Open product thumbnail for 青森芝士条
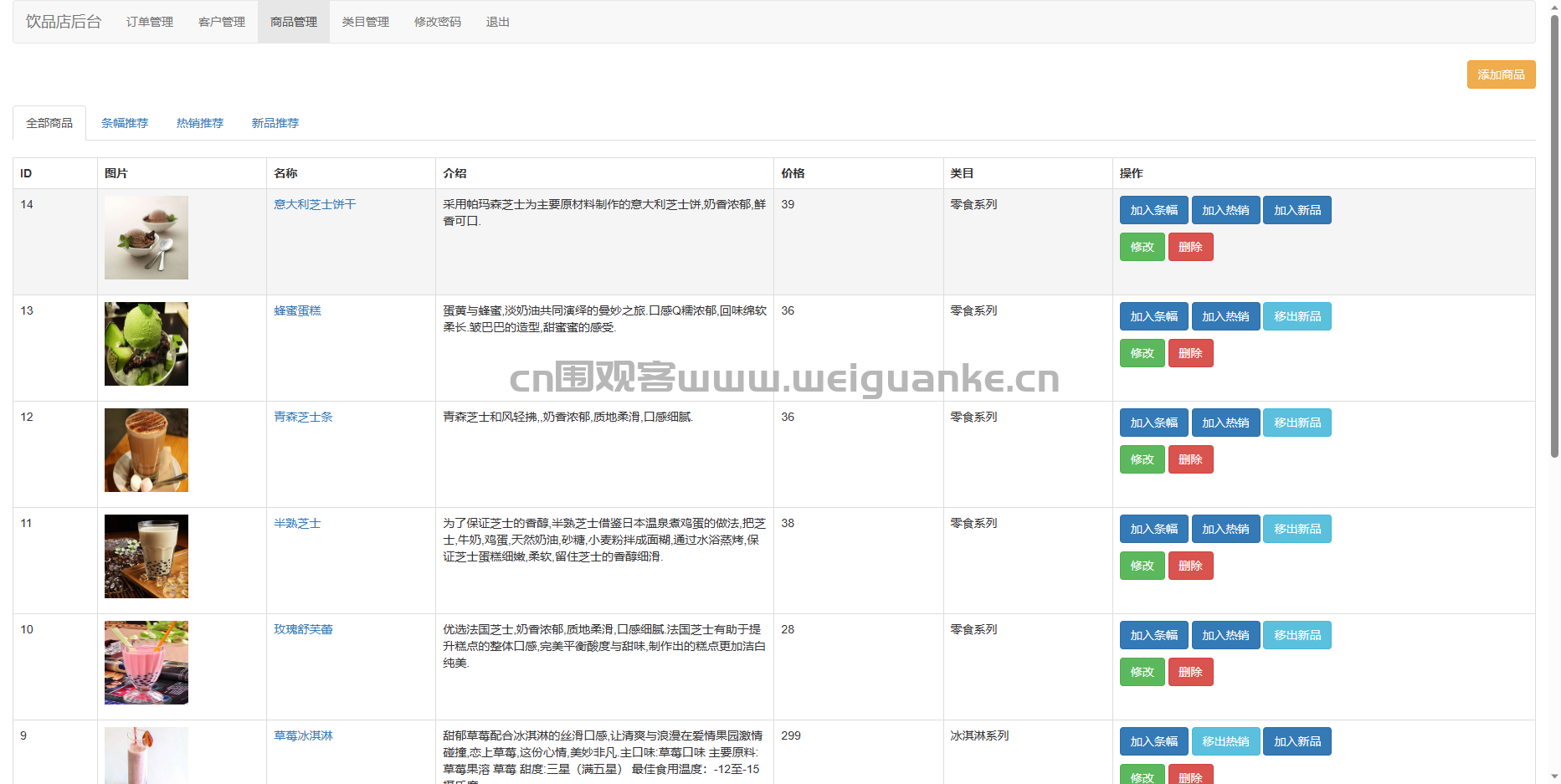Image resolution: width=1561 pixels, height=784 pixels. (146, 450)
